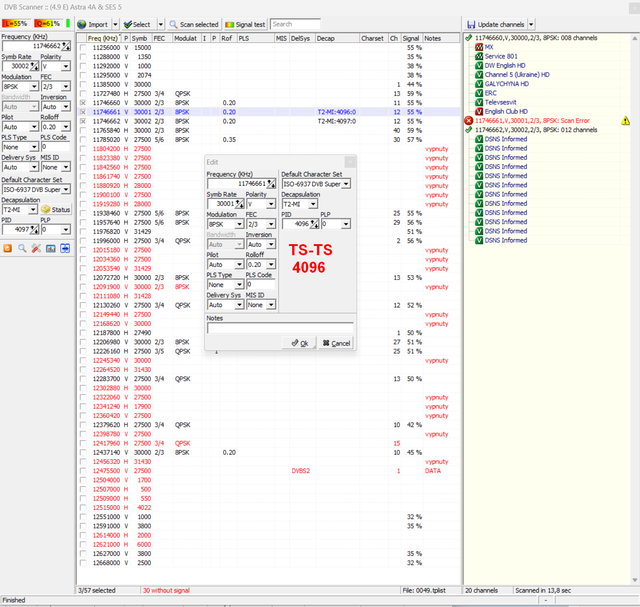
Task: Click the GALYCHYNA HD channel icon
Action: pyautogui.click(x=479, y=84)
